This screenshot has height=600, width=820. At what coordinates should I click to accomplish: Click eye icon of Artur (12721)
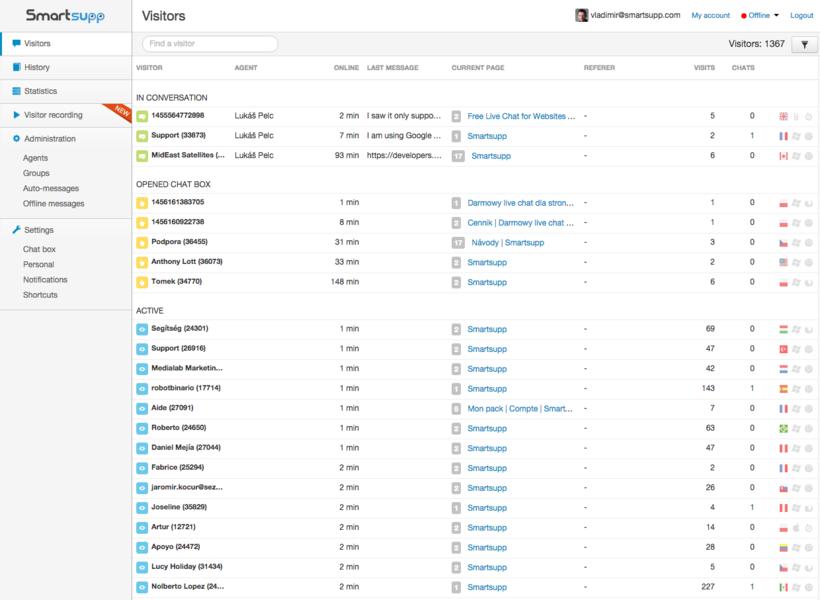click(142, 528)
